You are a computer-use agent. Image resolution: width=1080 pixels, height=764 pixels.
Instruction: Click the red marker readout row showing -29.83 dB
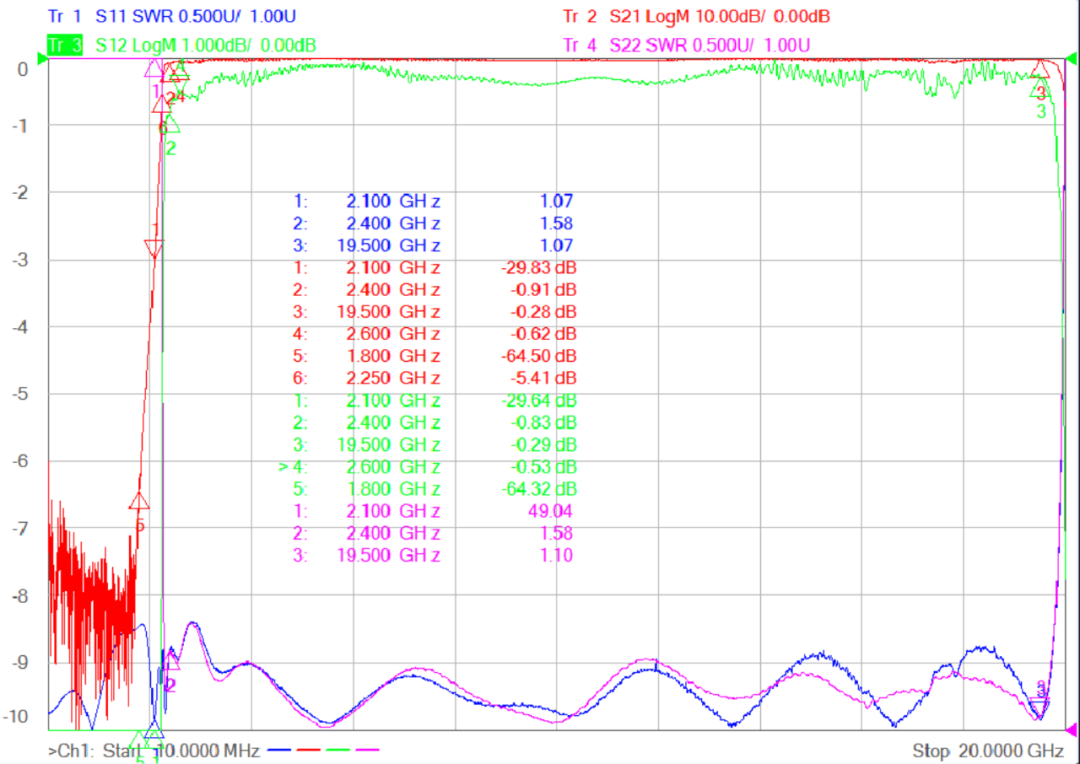tap(435, 267)
